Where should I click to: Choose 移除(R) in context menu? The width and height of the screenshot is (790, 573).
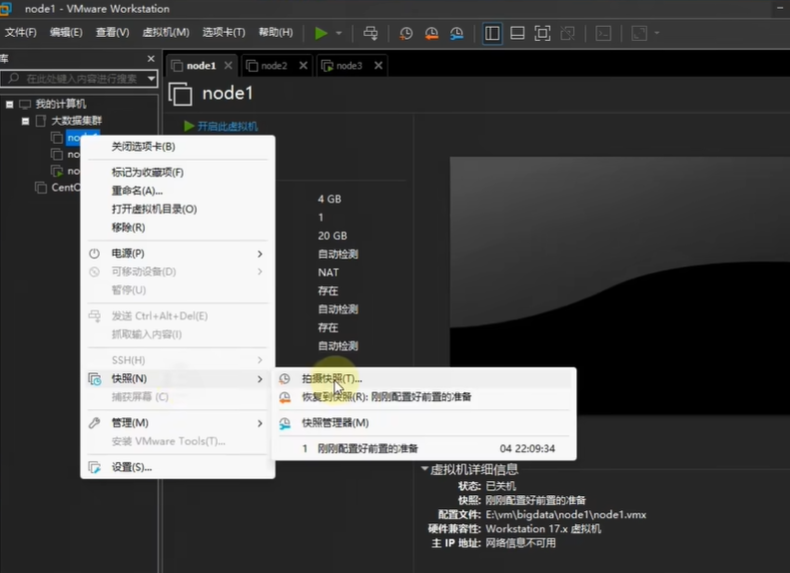(x=178, y=228)
